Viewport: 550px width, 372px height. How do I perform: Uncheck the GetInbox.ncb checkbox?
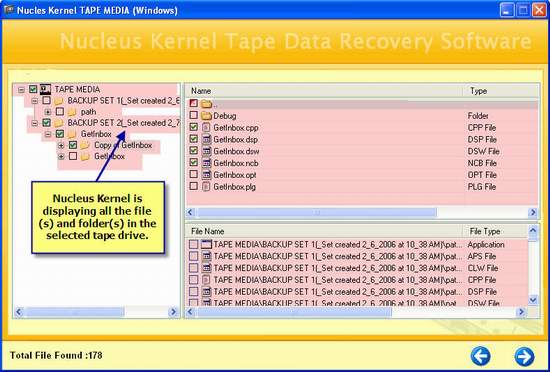click(x=194, y=162)
